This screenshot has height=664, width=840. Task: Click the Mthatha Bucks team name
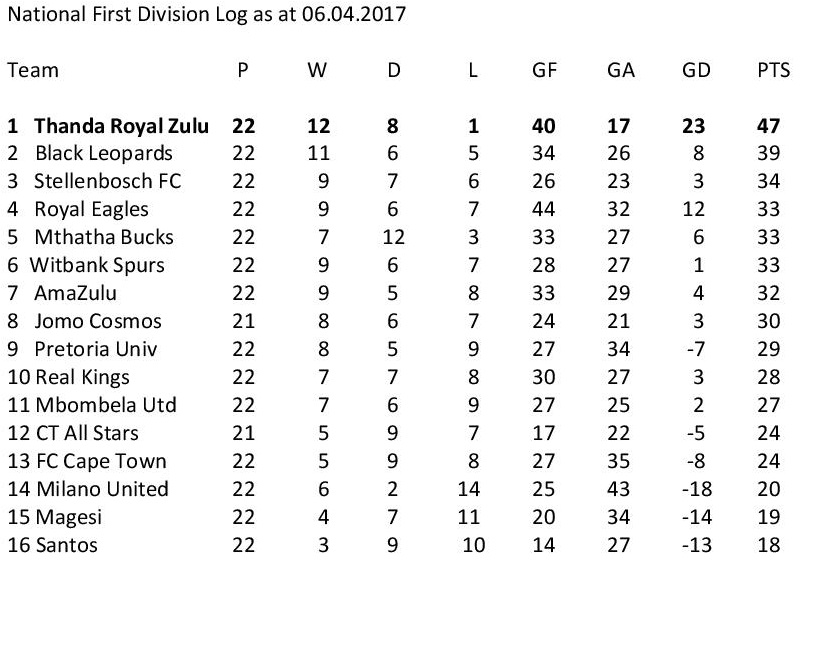coord(103,238)
